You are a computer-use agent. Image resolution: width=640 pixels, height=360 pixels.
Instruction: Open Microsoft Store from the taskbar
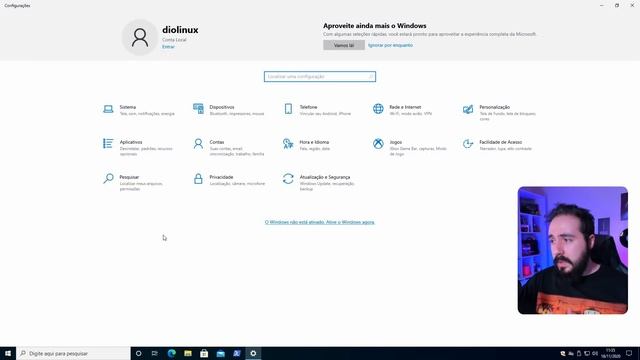204,353
